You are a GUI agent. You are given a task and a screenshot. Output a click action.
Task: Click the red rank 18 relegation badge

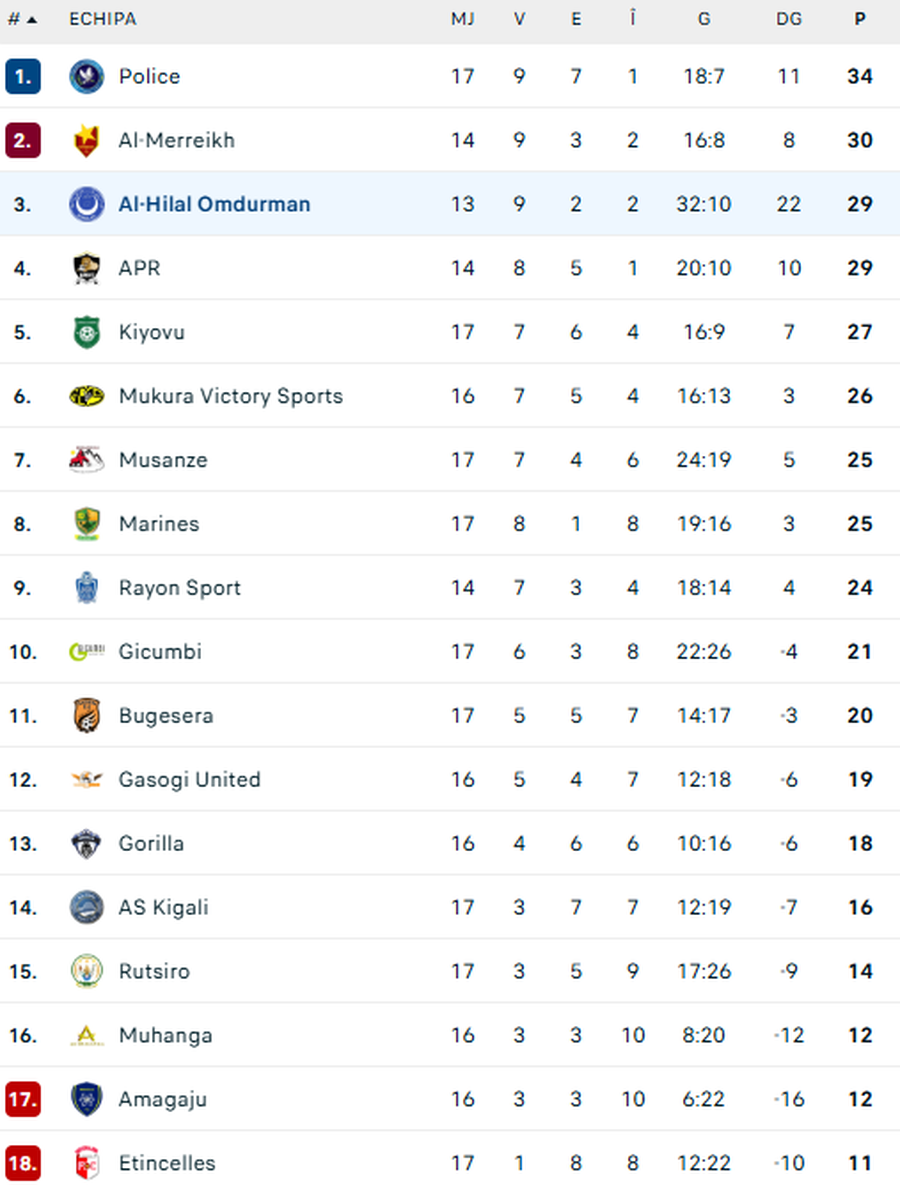pos(23,1163)
